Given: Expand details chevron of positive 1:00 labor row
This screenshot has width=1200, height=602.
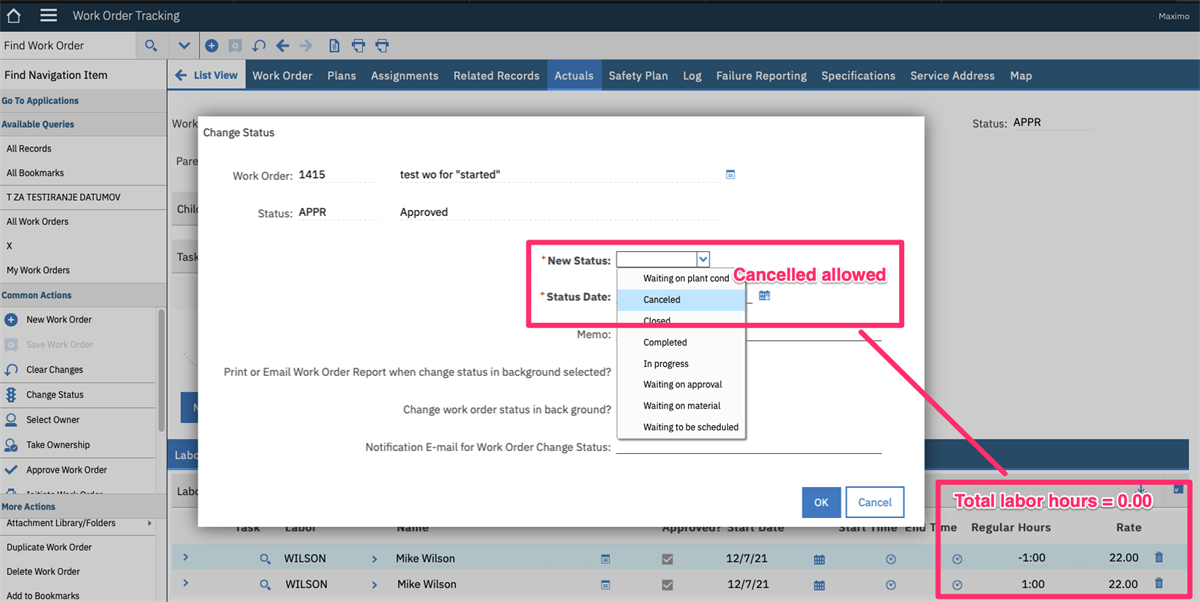Looking at the screenshot, I should 186,584.
